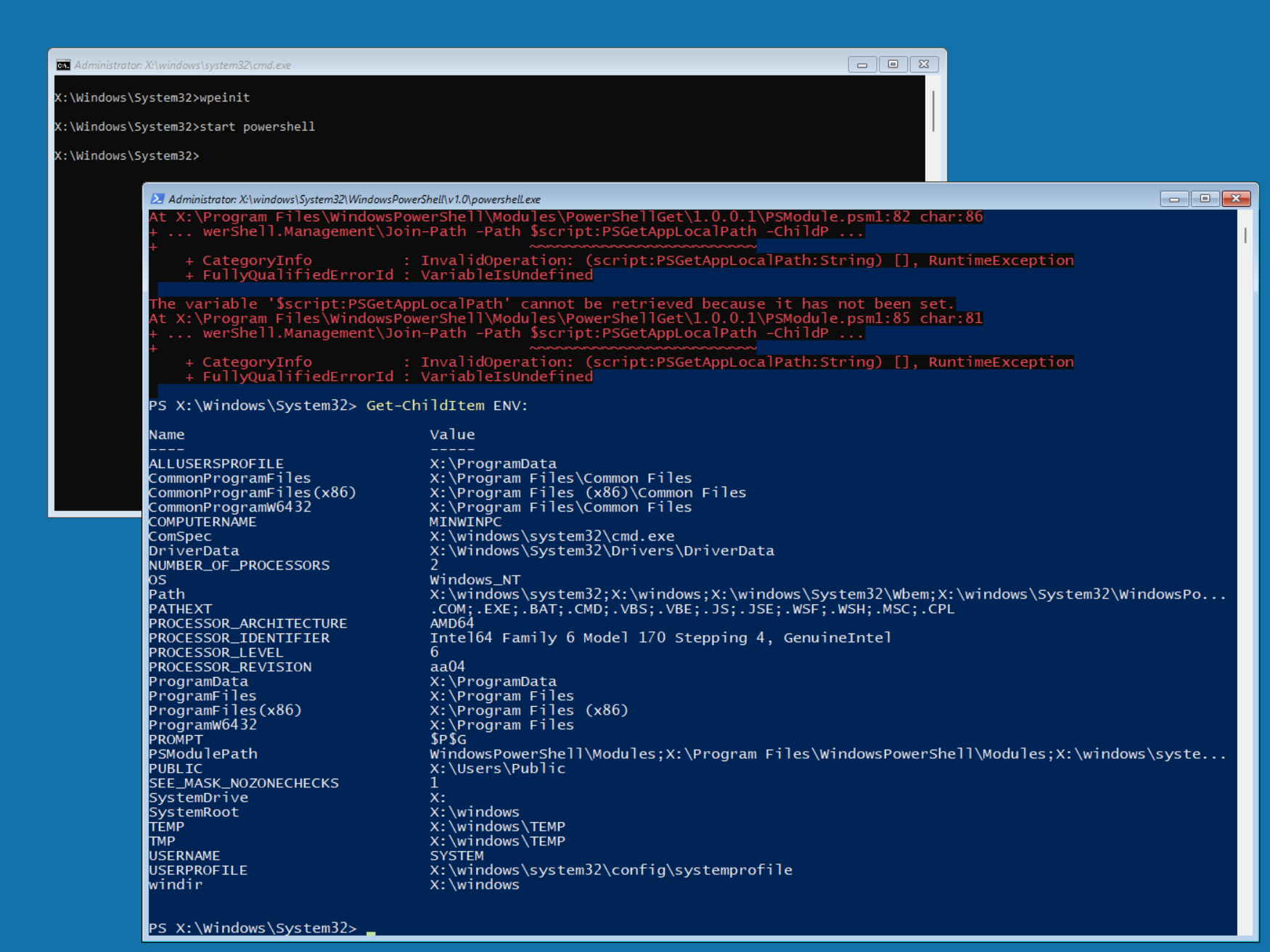Screen dimensions: 1270x952
Task: Maximize the cmd.exe command prompt window
Action: pos(893,65)
